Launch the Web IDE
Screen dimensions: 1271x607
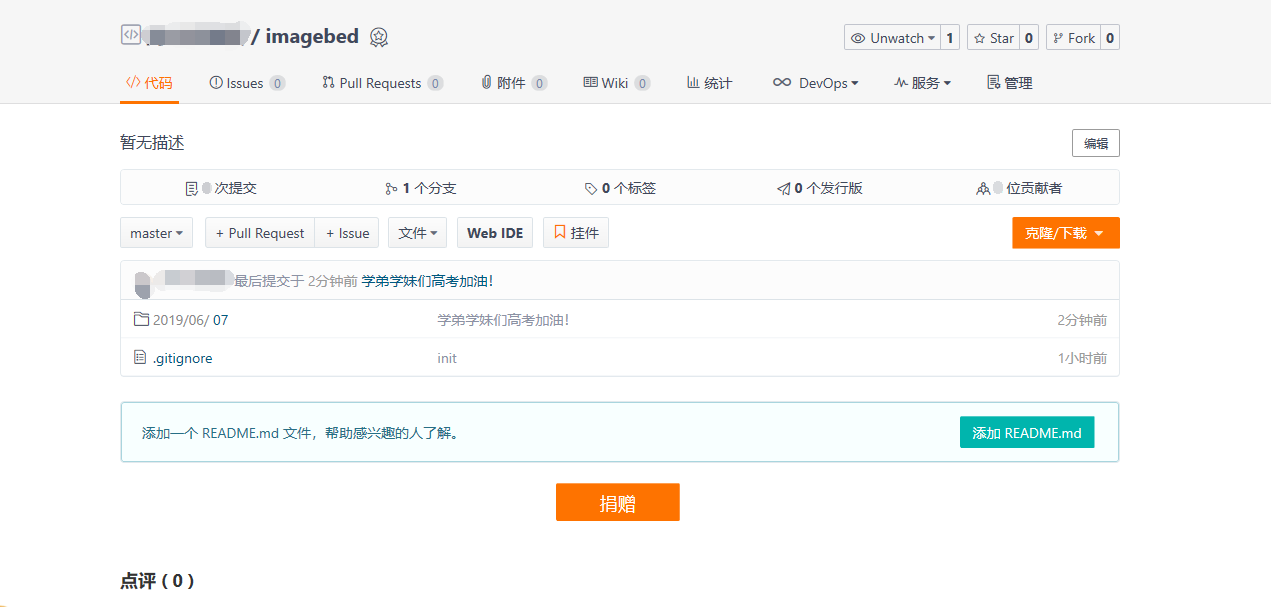[x=494, y=232]
